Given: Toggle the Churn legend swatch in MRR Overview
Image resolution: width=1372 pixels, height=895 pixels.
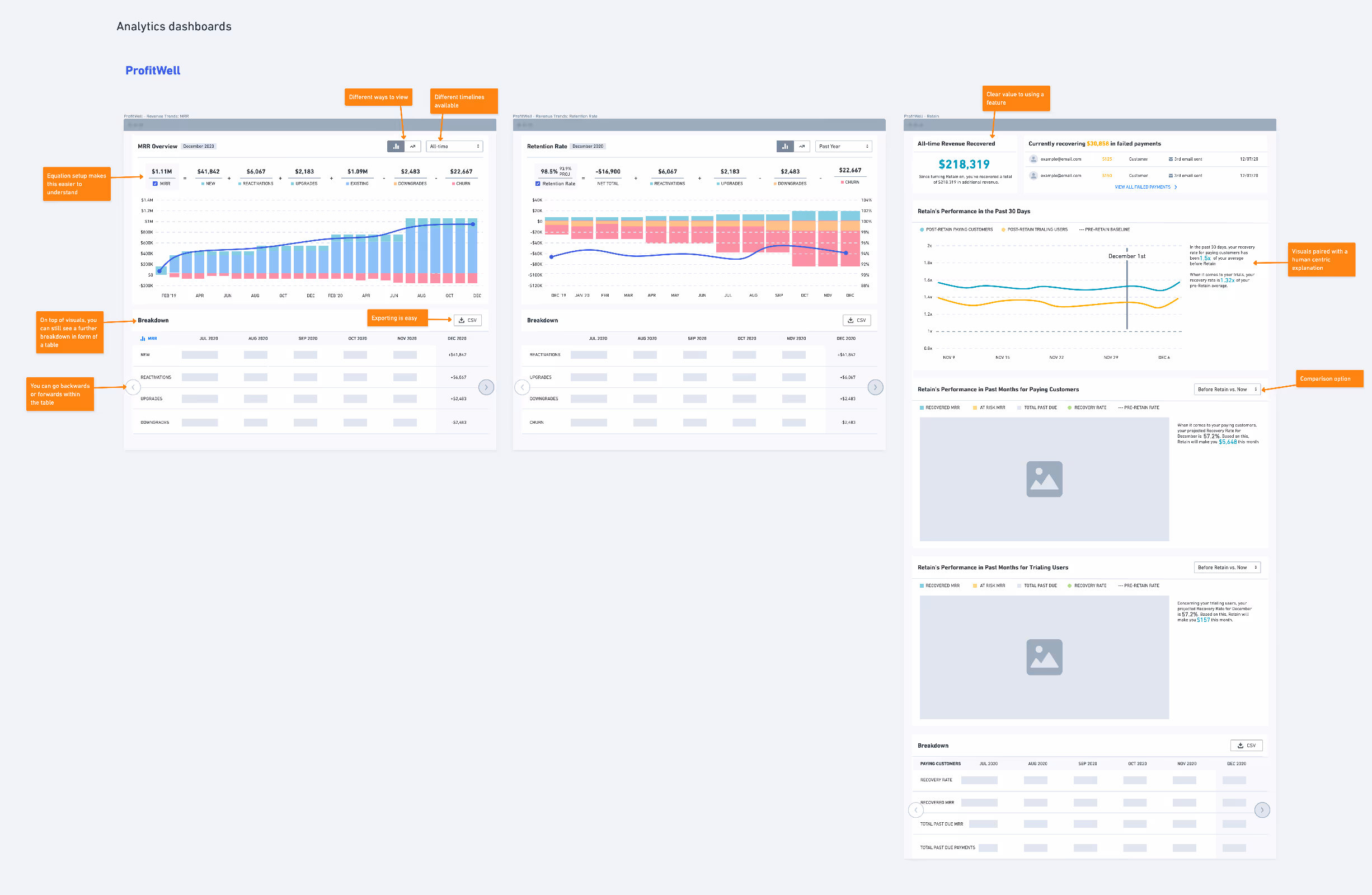Looking at the screenshot, I should click(x=454, y=184).
